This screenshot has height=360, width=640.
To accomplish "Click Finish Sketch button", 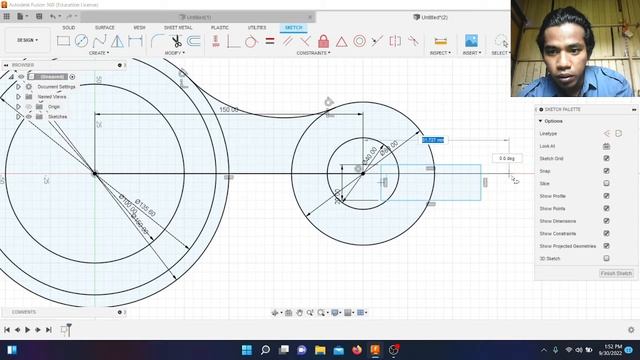I will 616,273.
